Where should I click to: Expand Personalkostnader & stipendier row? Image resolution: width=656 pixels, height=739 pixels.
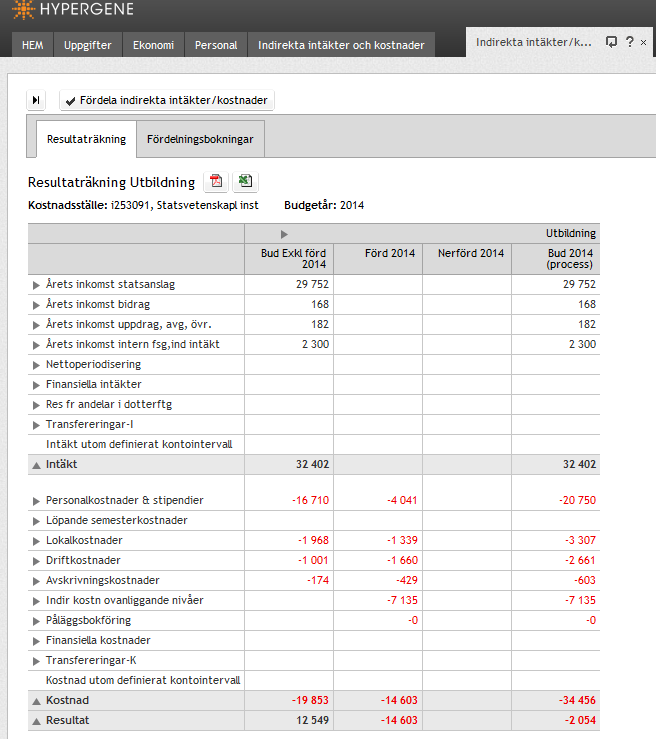(x=36, y=501)
